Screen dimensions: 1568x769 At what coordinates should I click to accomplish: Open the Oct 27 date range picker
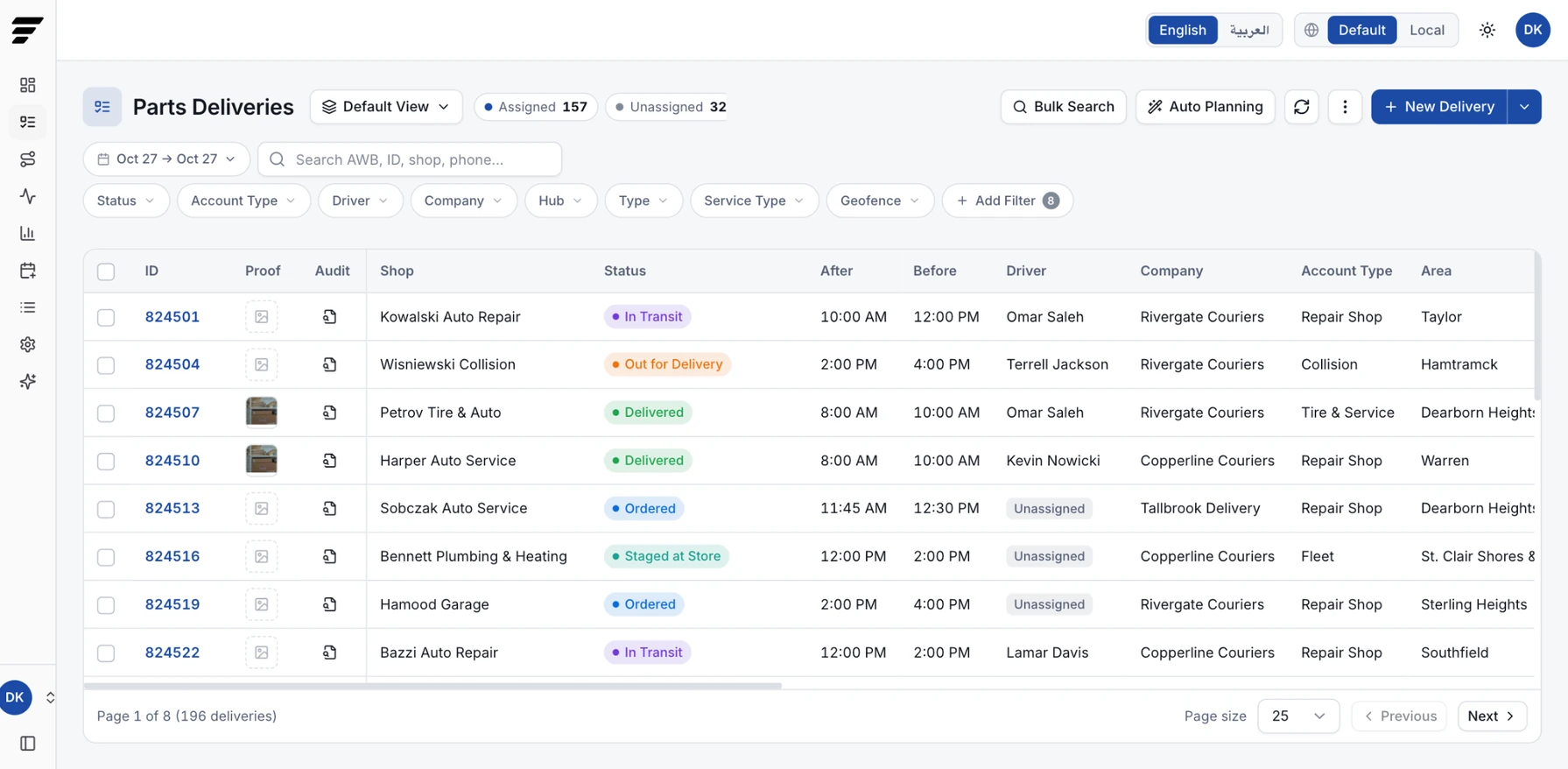click(166, 159)
